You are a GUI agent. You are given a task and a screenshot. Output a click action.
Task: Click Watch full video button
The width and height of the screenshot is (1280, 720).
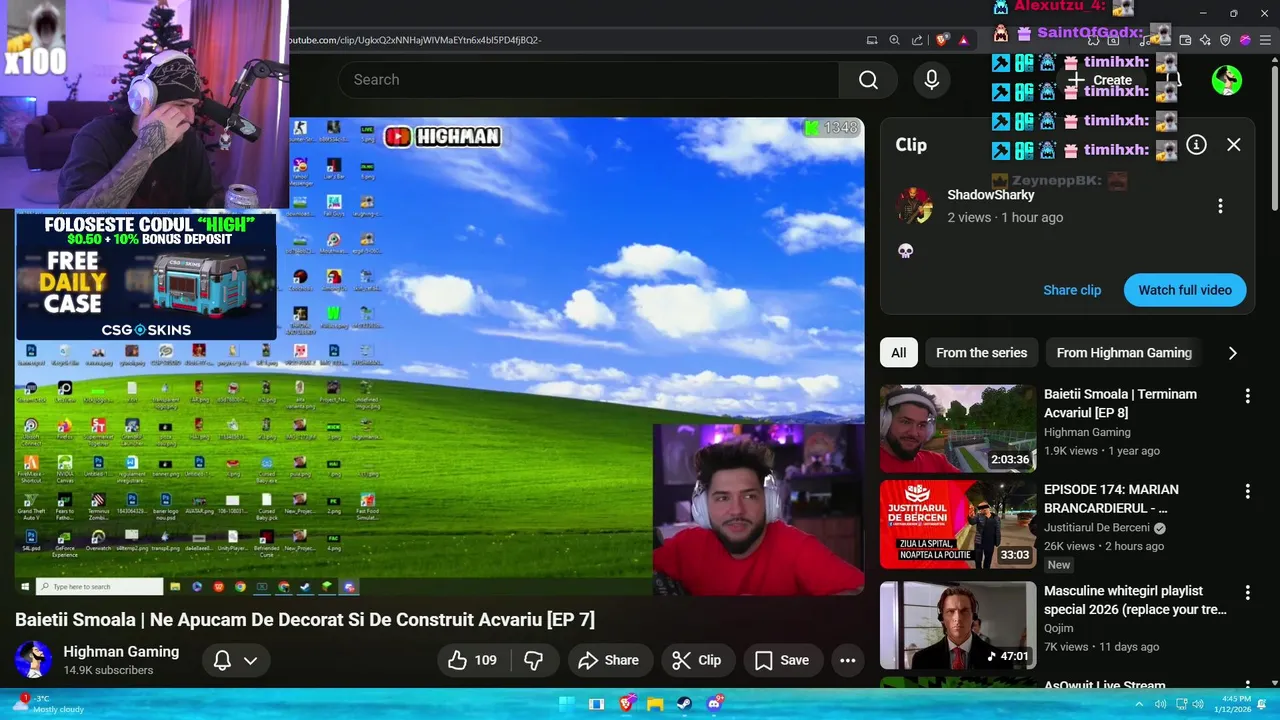pyautogui.click(x=1185, y=290)
